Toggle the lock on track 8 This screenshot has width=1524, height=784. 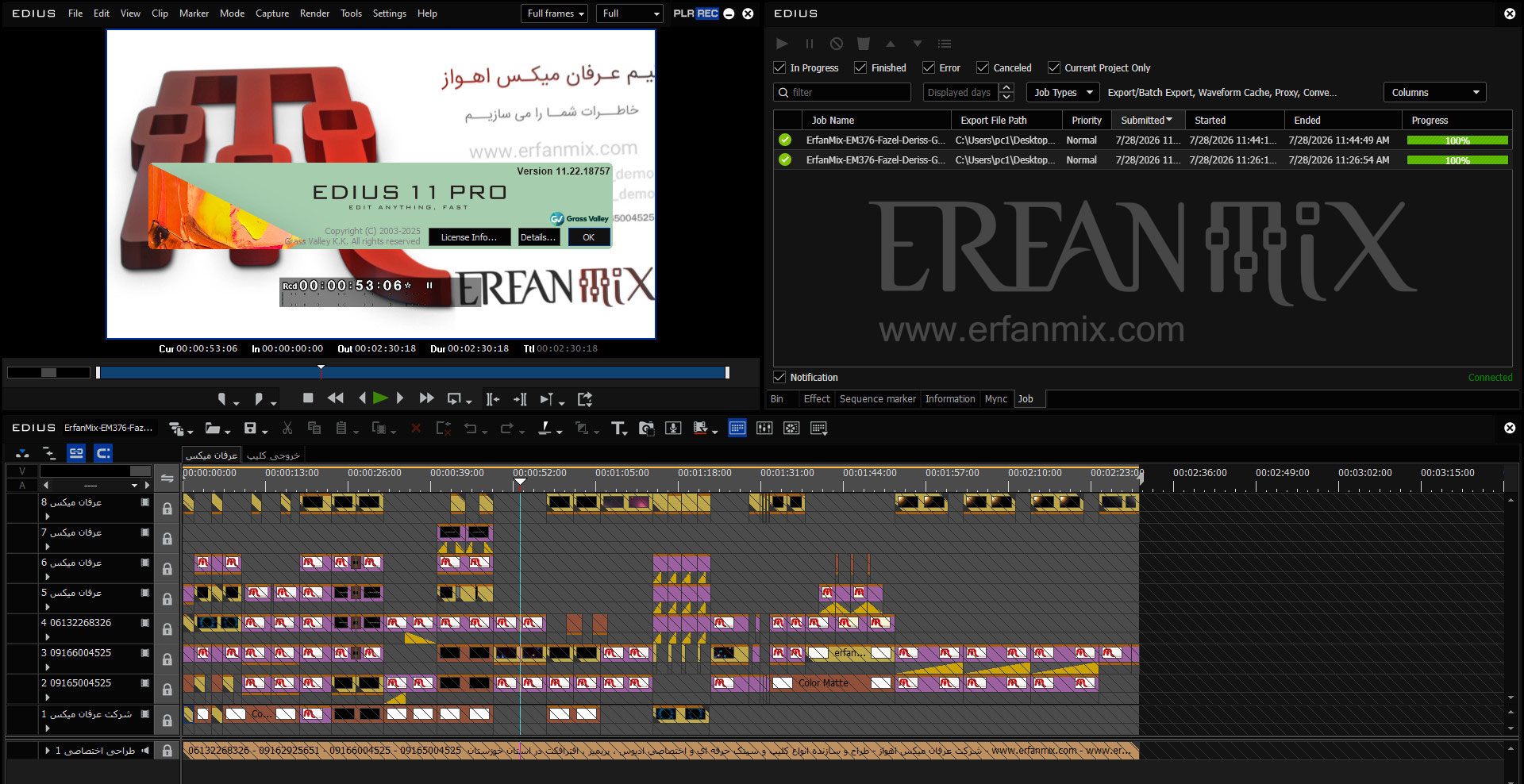(x=167, y=509)
